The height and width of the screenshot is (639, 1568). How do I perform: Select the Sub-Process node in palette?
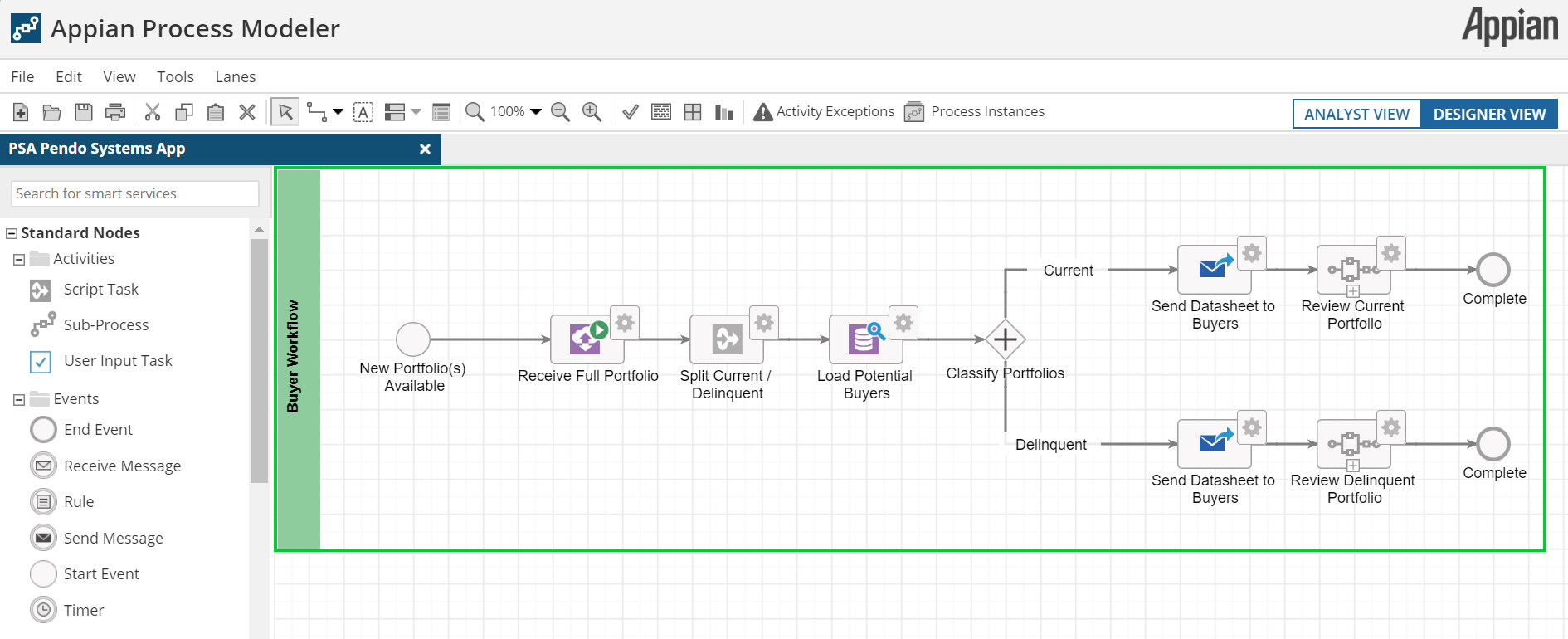click(x=90, y=325)
